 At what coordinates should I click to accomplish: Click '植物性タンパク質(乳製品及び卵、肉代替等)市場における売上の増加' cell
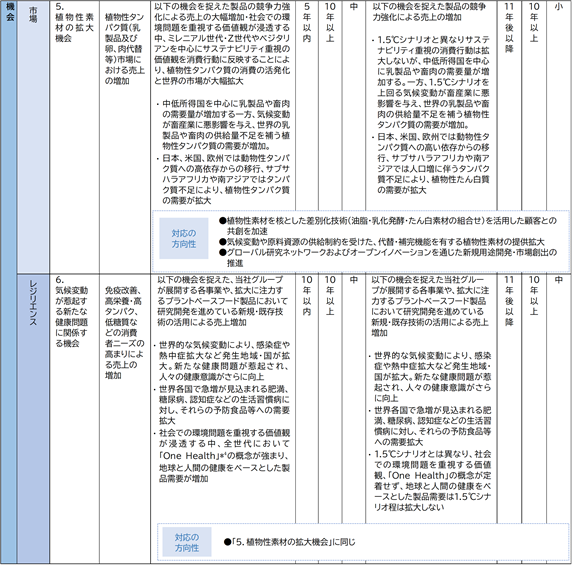click(125, 49)
